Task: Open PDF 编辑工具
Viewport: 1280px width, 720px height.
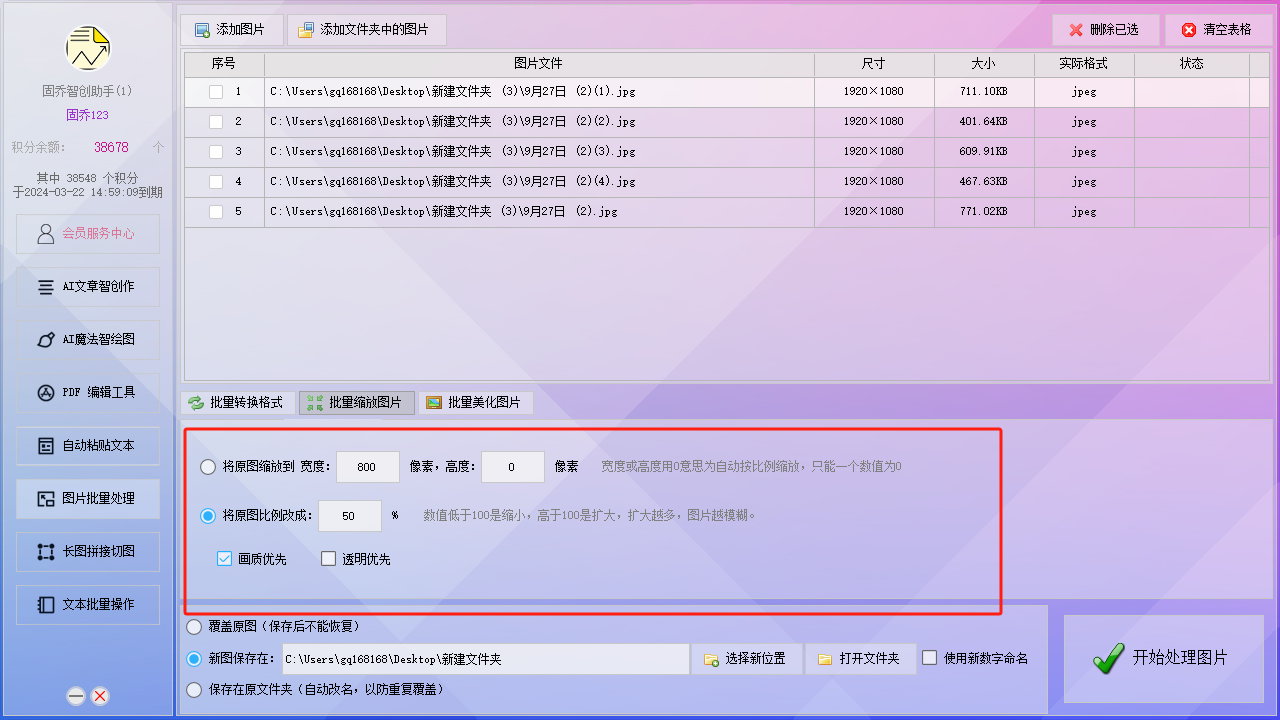Action: (88, 392)
